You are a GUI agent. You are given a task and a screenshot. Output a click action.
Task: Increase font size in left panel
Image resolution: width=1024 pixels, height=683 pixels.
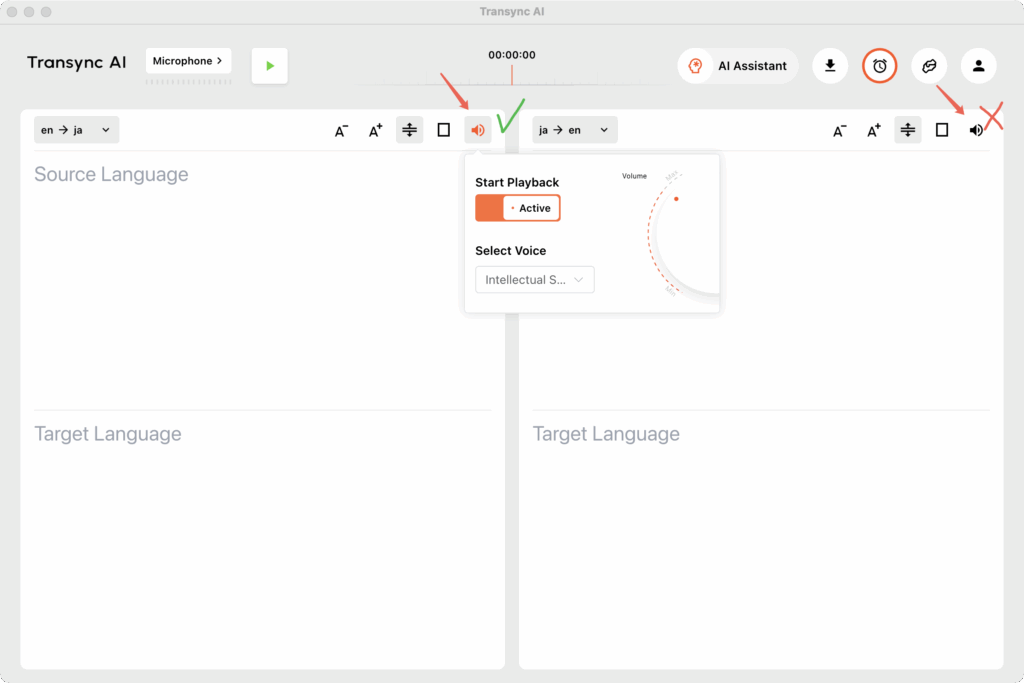376,130
